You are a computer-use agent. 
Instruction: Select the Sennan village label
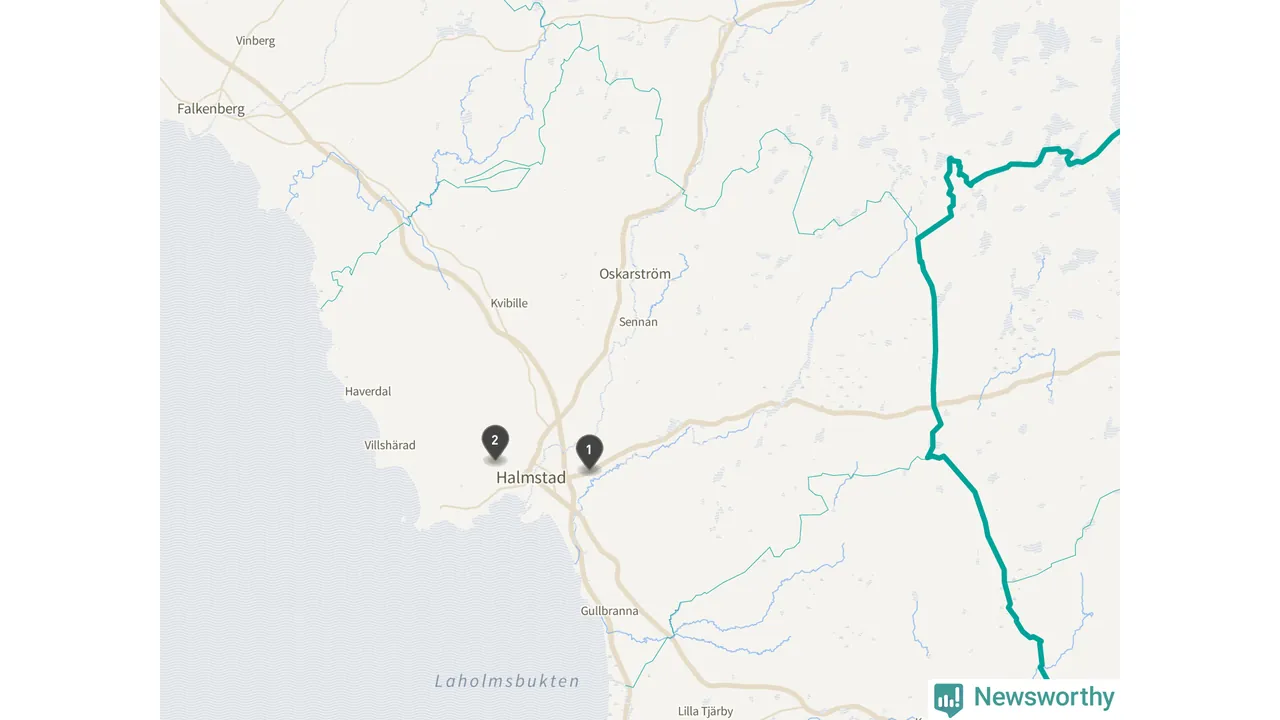pyautogui.click(x=638, y=322)
